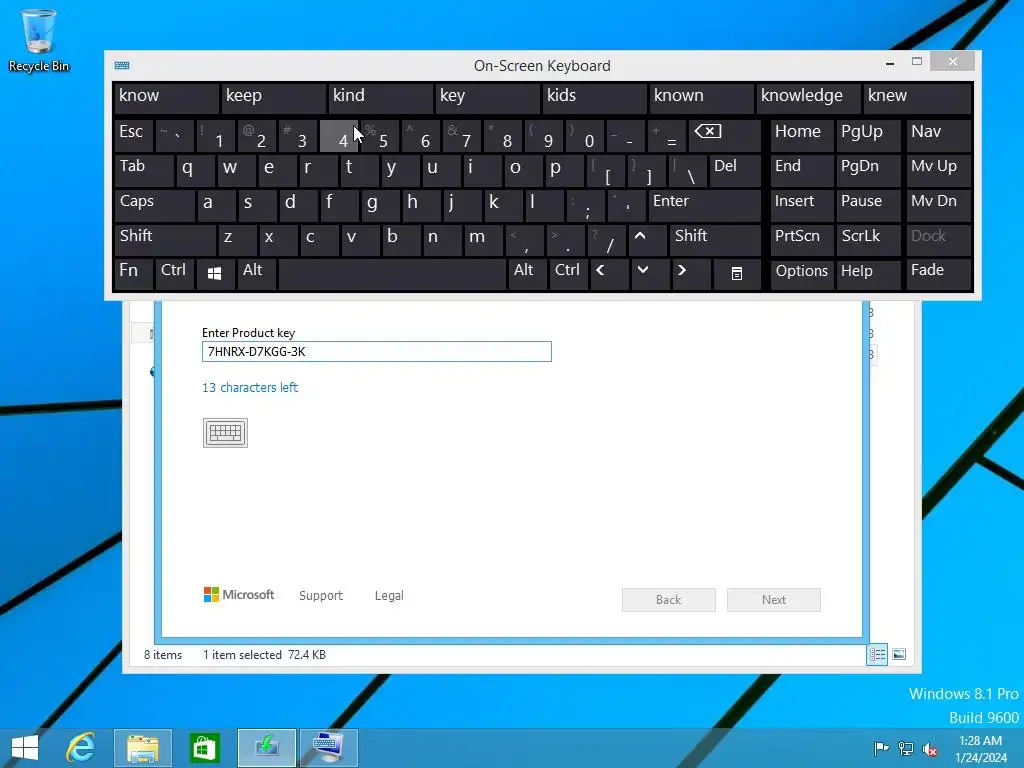The image size is (1024, 768).
Task: Tap the Esc key
Action: [x=134, y=136]
